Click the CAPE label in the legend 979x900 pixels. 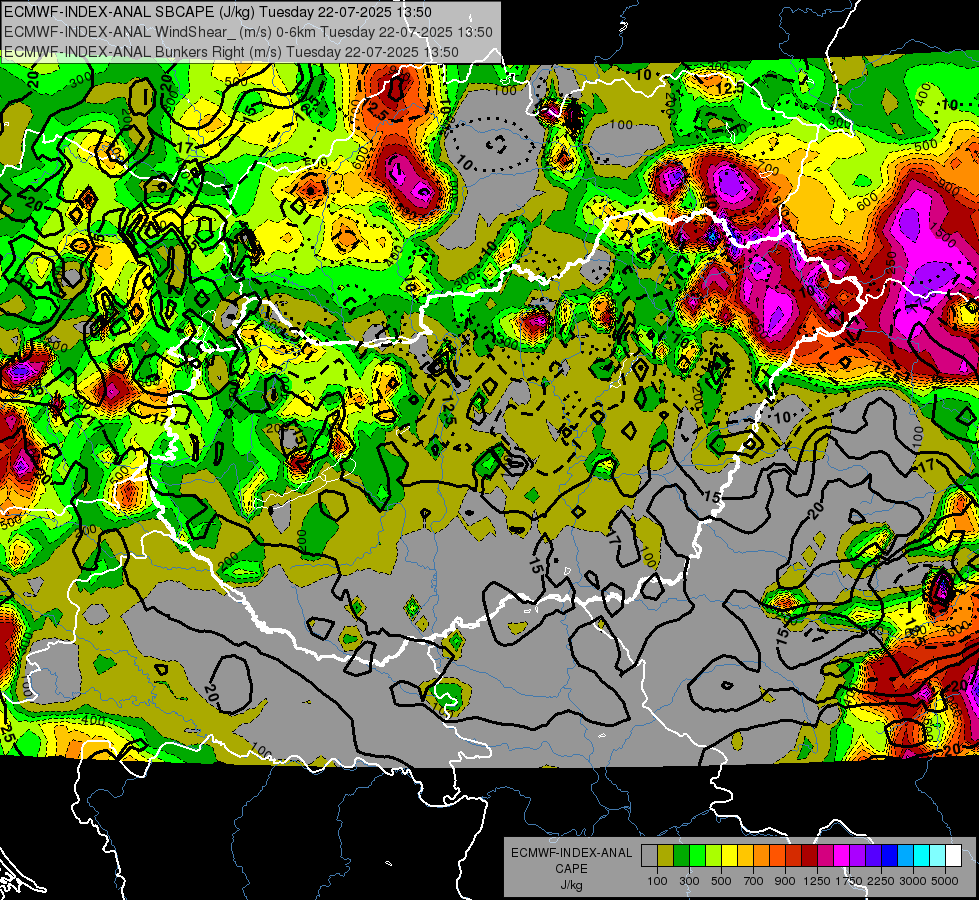coord(571,869)
